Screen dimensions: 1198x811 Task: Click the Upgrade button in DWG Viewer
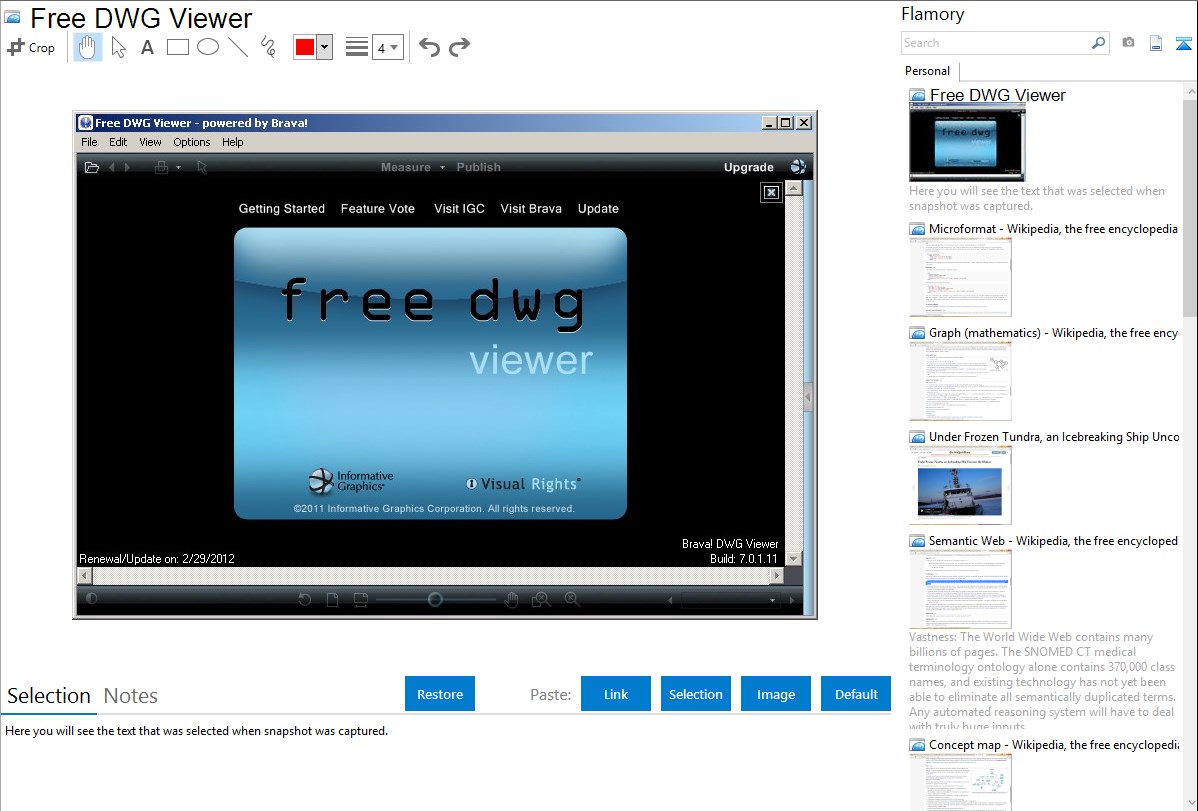click(x=749, y=167)
